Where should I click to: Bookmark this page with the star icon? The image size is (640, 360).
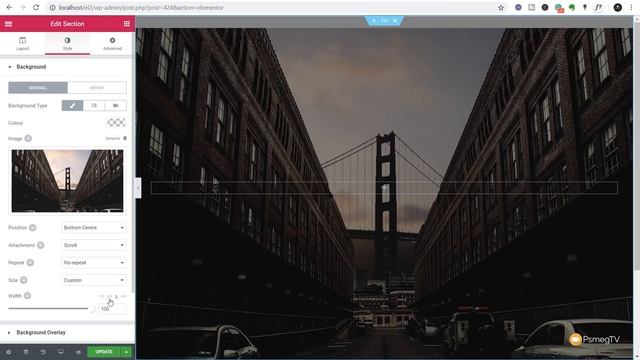(501, 8)
